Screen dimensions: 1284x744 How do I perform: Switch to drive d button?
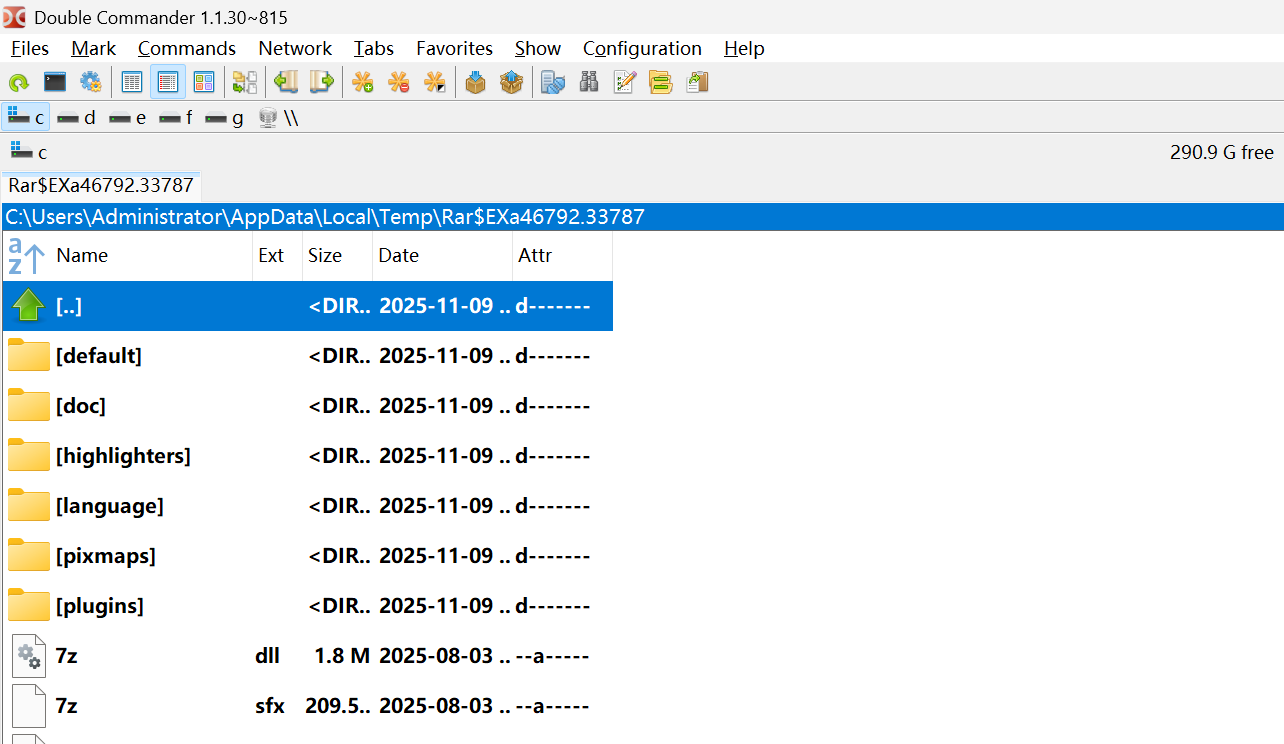point(77,118)
